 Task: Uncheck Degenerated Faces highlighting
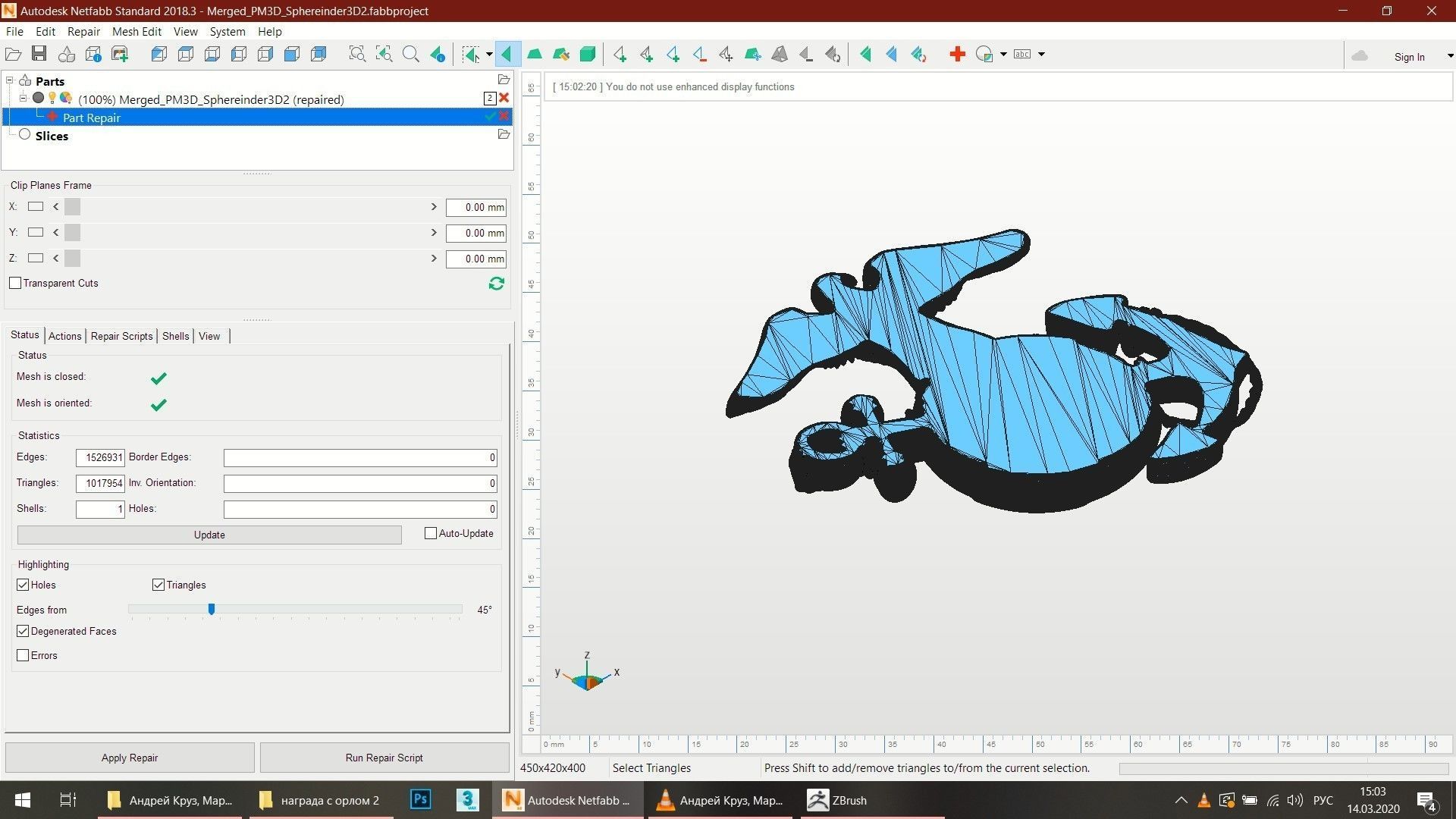23,631
